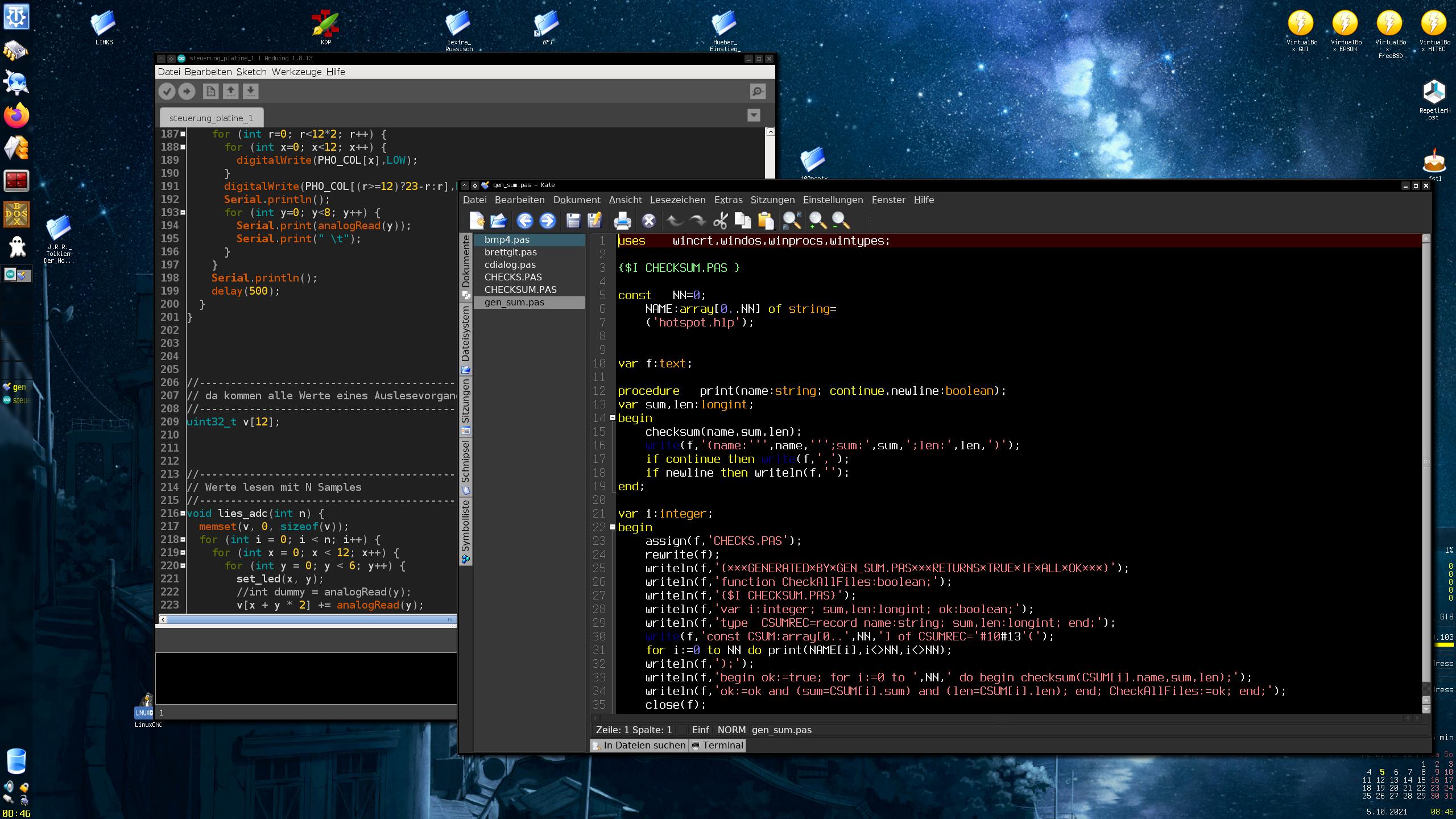1456x819 pixels.
Task: Click the Upload arrow button in Arduino
Action: pyautogui.click(x=187, y=91)
